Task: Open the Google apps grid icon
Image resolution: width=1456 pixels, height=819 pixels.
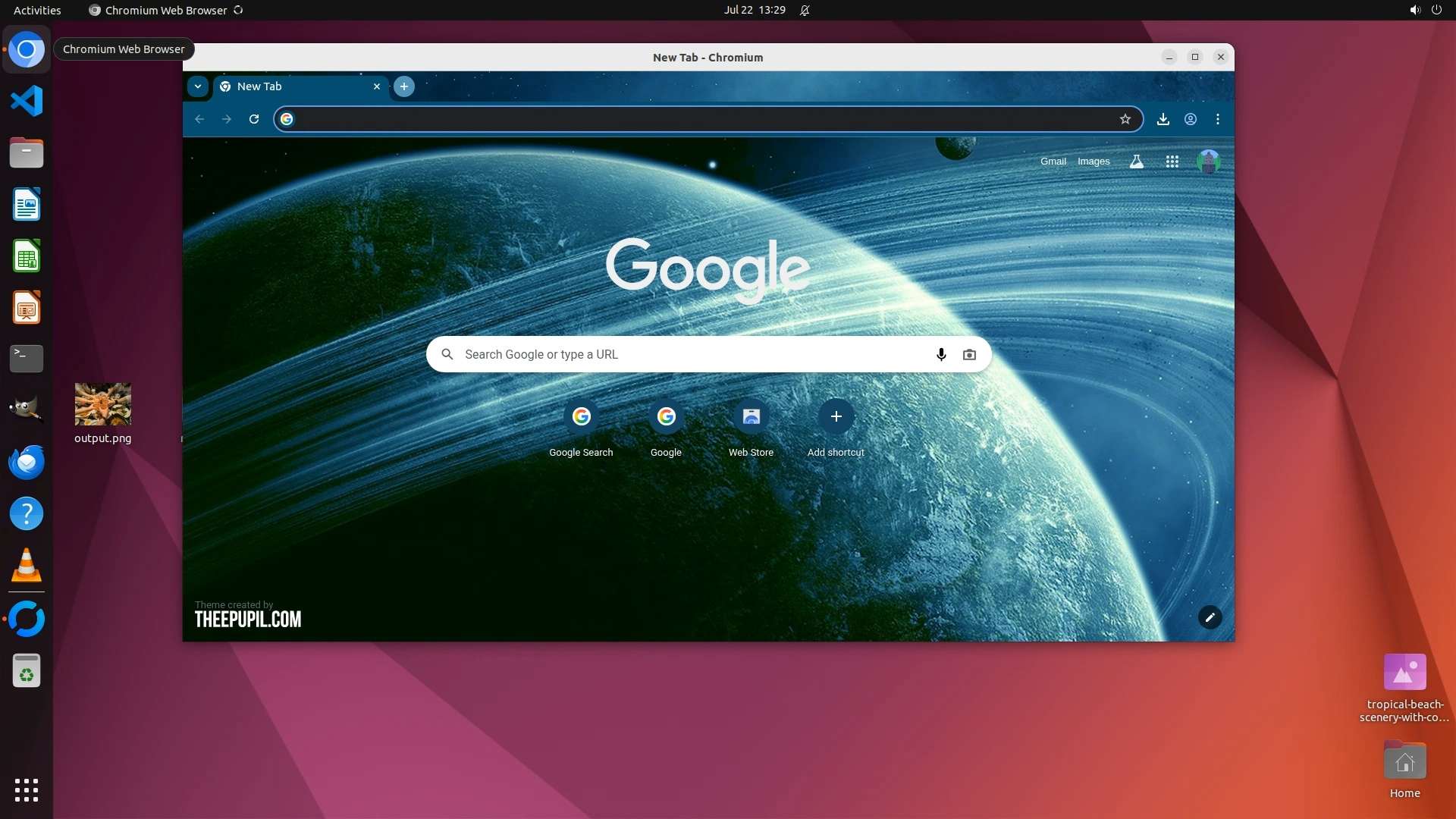Action: 1172,162
